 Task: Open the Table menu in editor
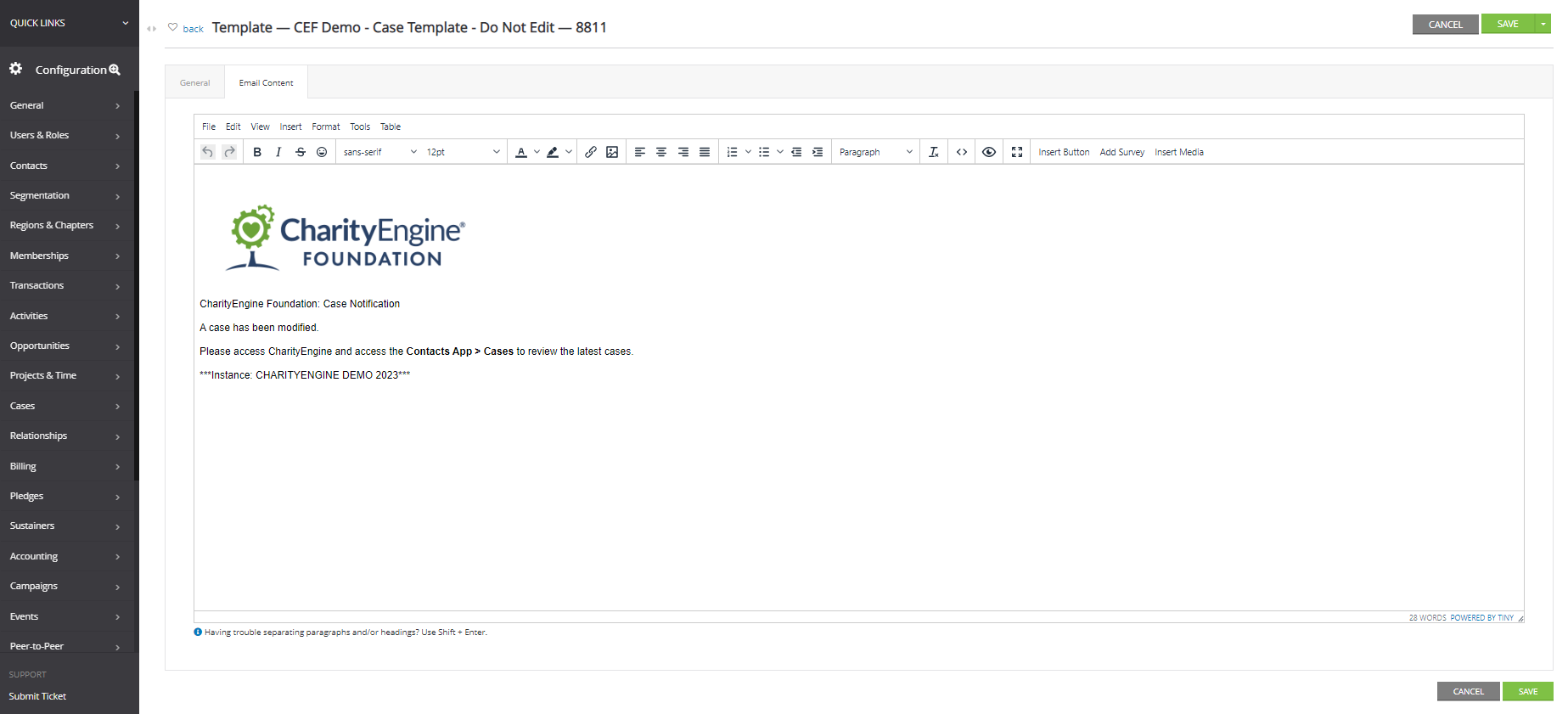[x=391, y=126]
